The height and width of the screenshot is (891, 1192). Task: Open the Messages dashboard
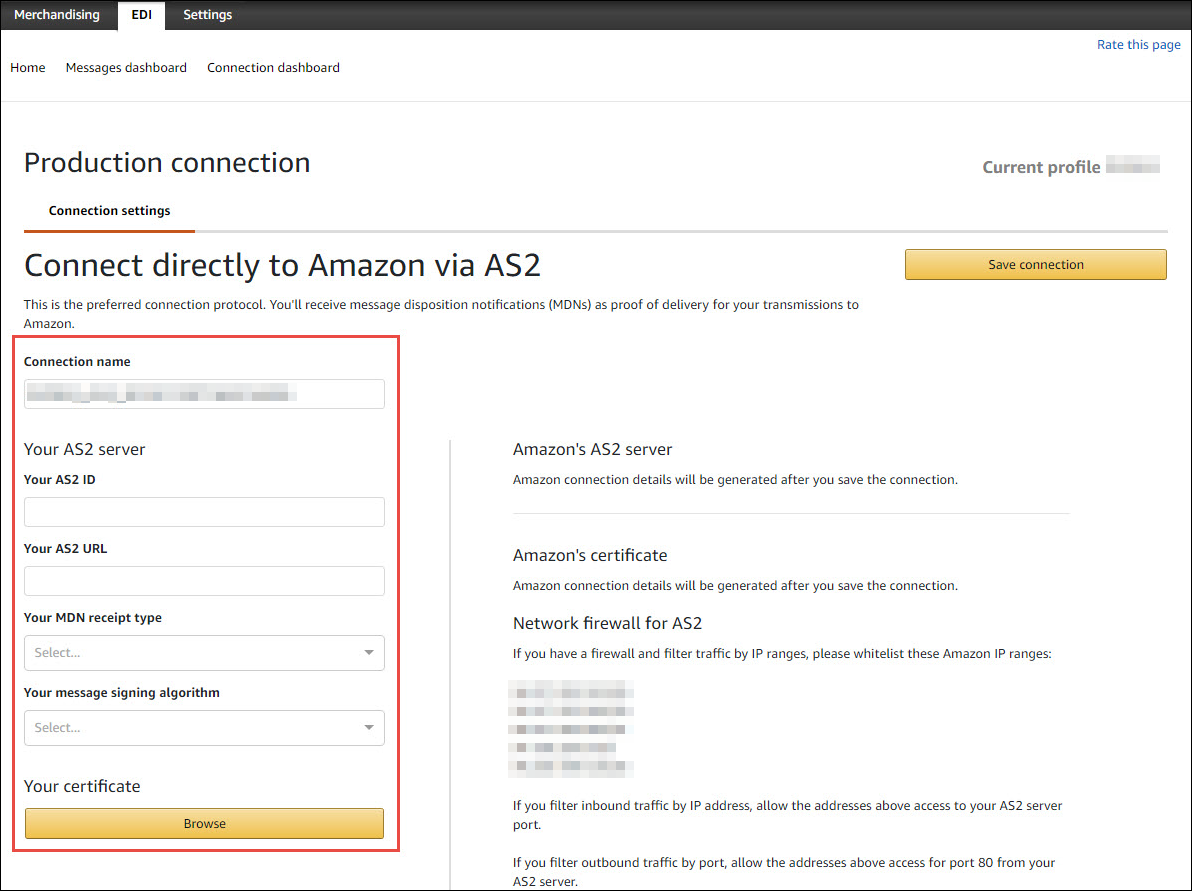126,68
